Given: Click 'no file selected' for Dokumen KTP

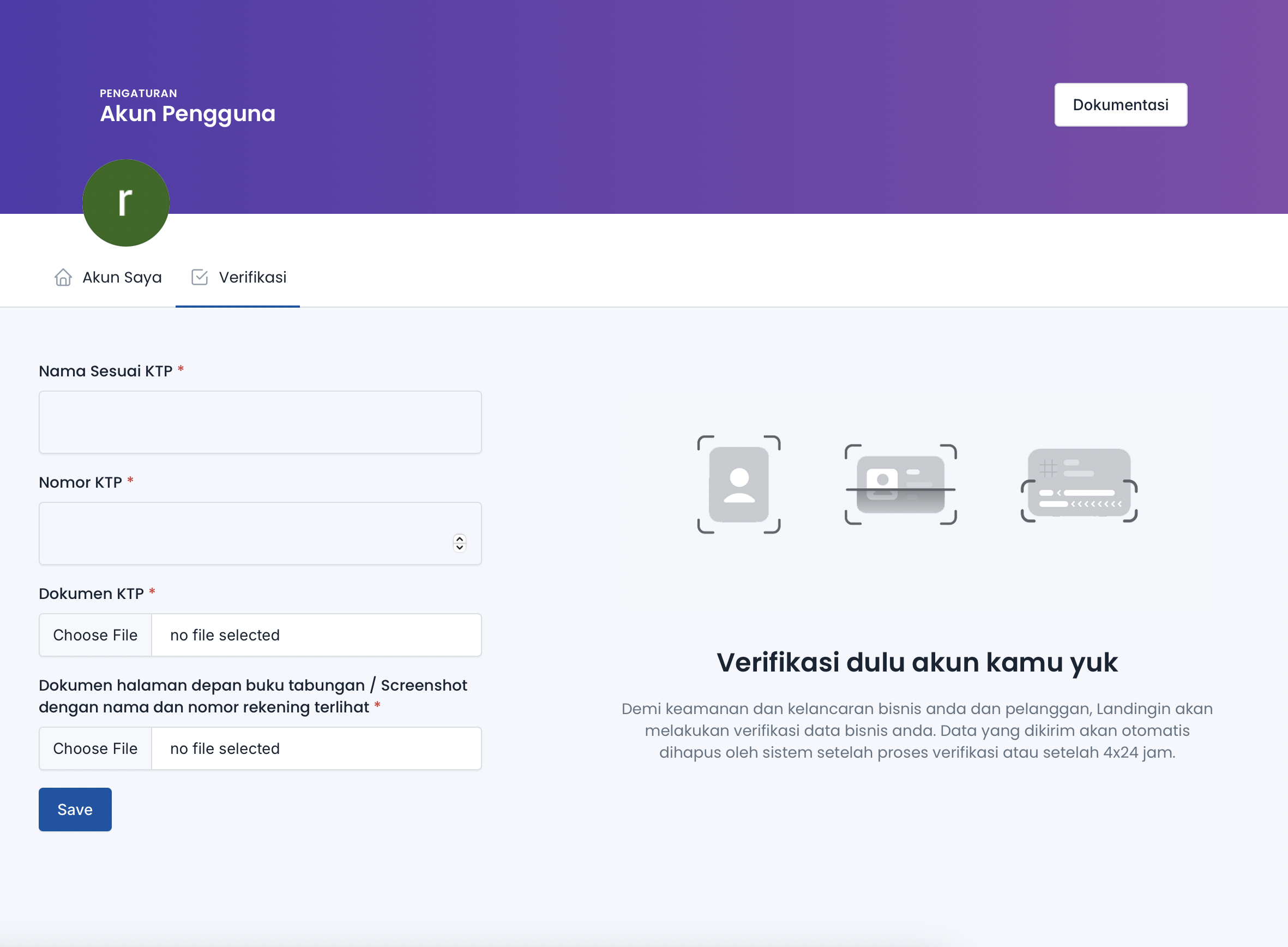Looking at the screenshot, I should tap(225, 635).
